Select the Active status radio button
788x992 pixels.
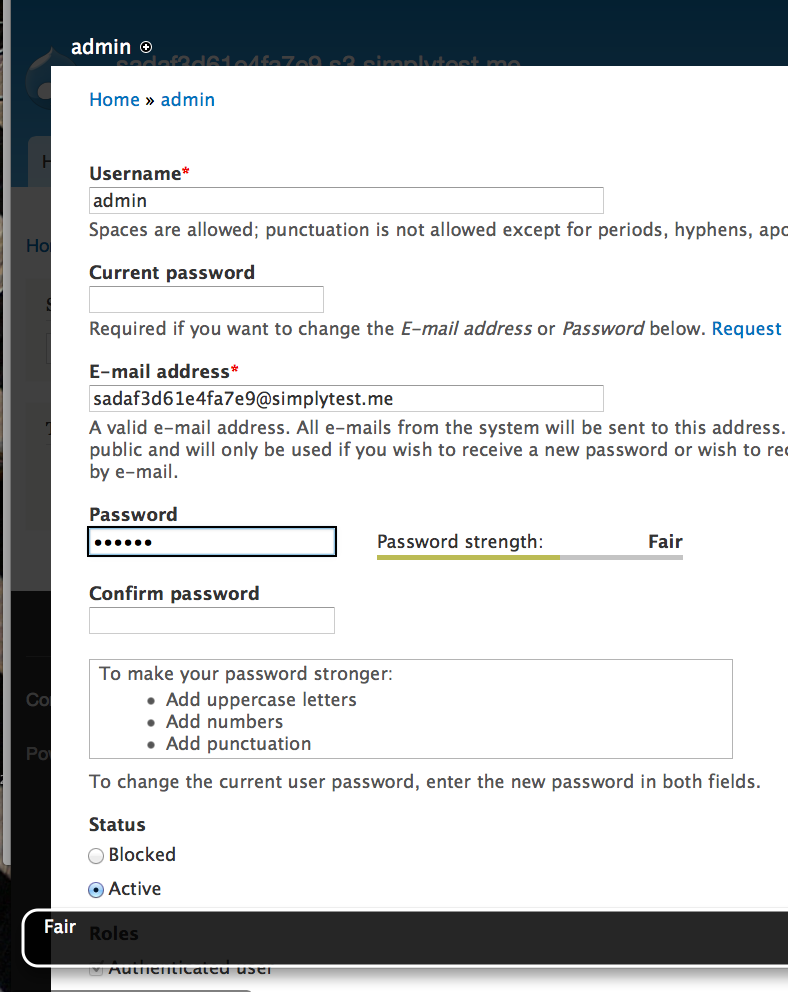pyautogui.click(x=96, y=889)
